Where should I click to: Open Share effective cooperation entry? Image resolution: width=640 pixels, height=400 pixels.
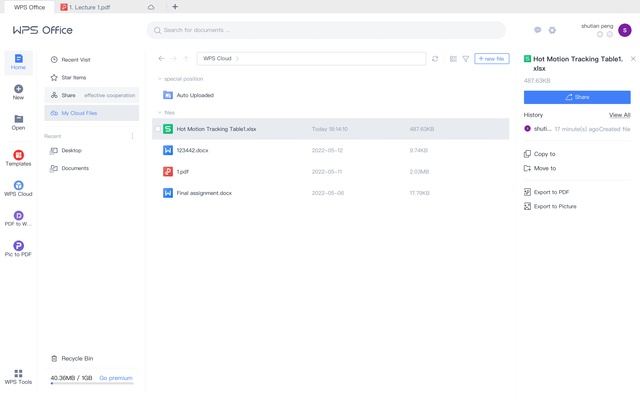point(92,95)
